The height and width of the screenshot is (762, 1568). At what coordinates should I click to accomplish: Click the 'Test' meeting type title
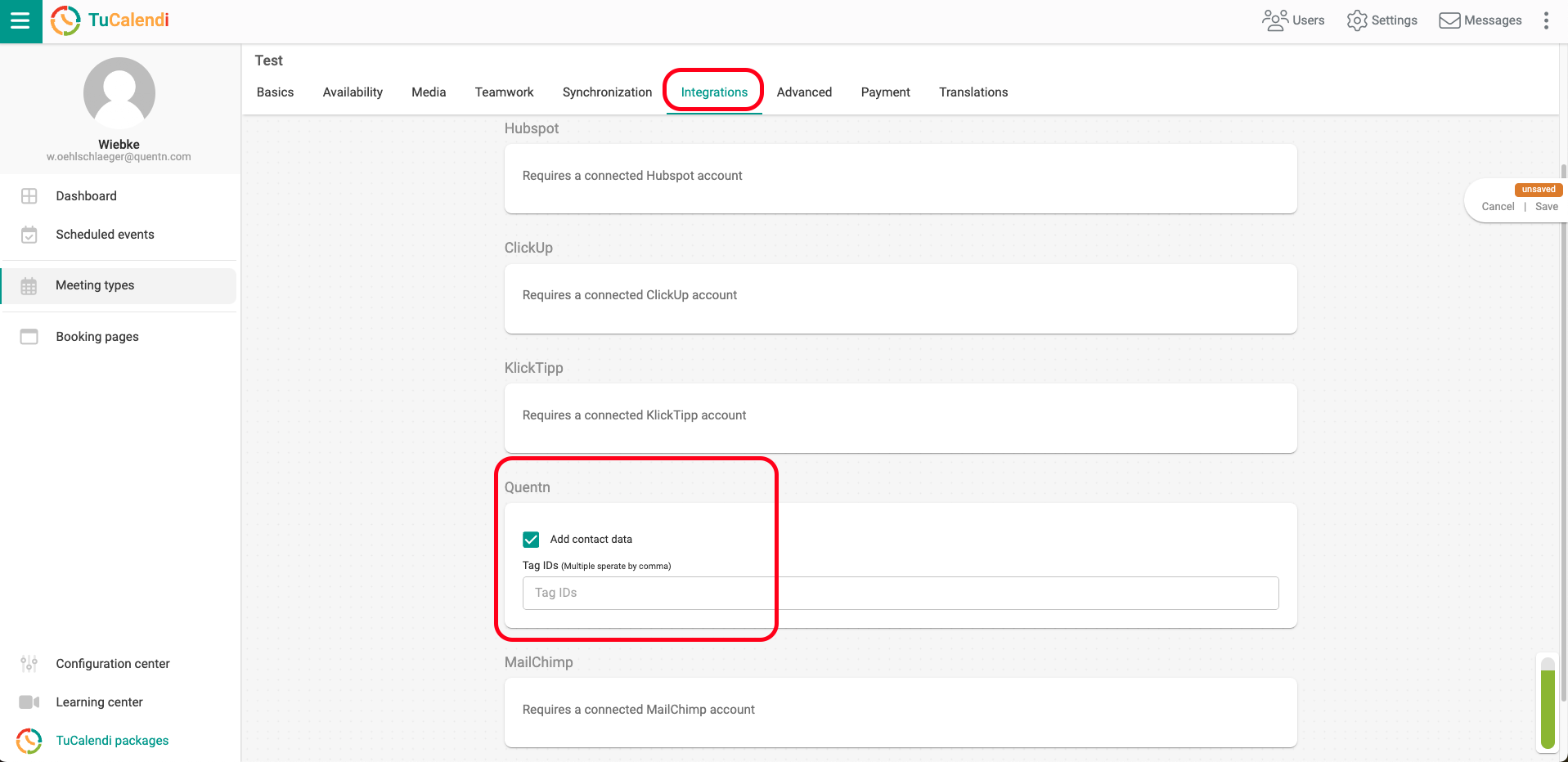[x=268, y=61]
